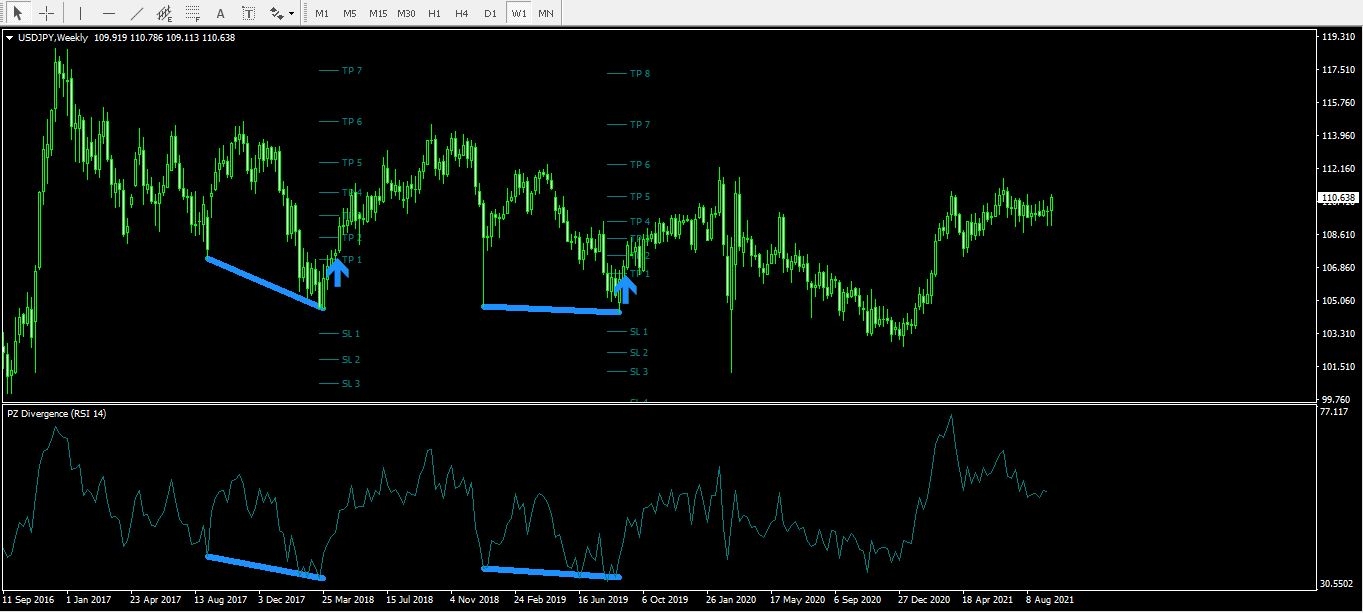Viewport: 1363px width, 613px height.
Task: Choose the text tool
Action: click(x=220, y=14)
